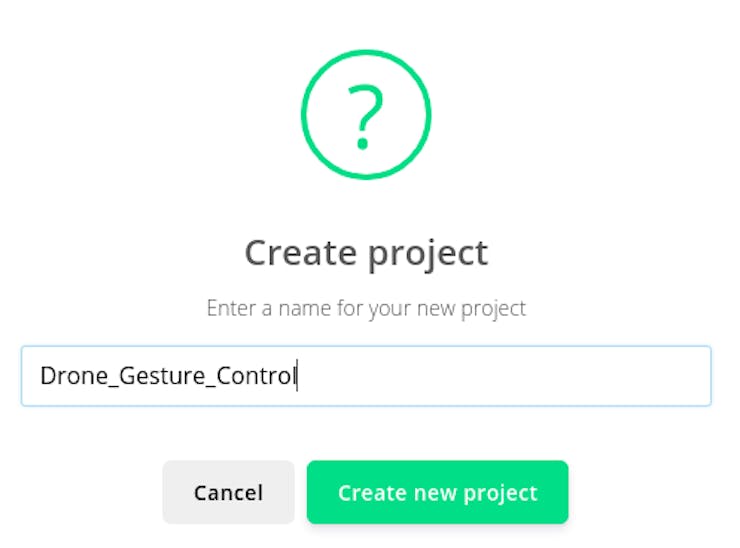This screenshot has height=548, width=740.
Task: Click the first underscore in the project name
Action: [113, 385]
